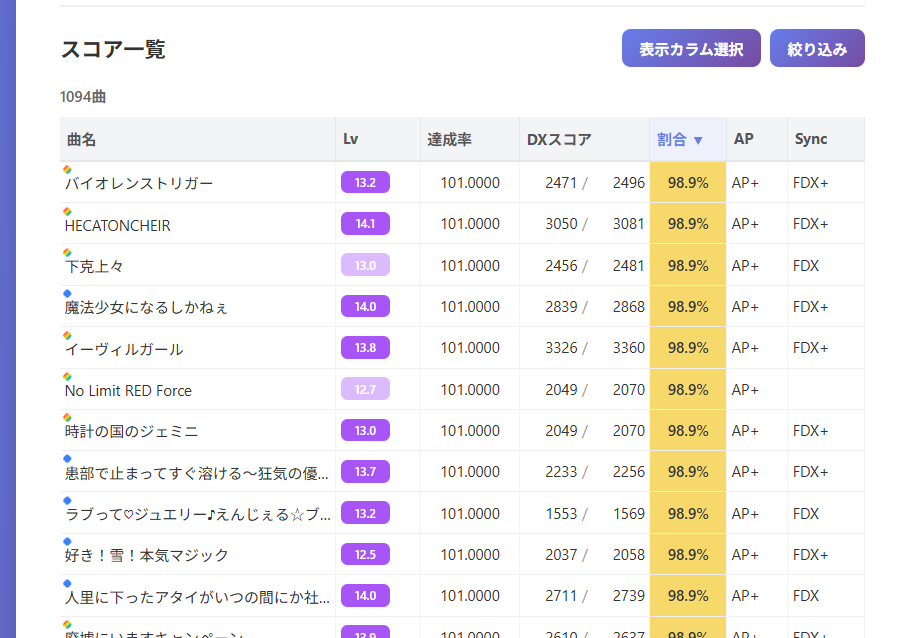Click the blue dot beside 患部で止まってすぐ溶ける

(67, 458)
